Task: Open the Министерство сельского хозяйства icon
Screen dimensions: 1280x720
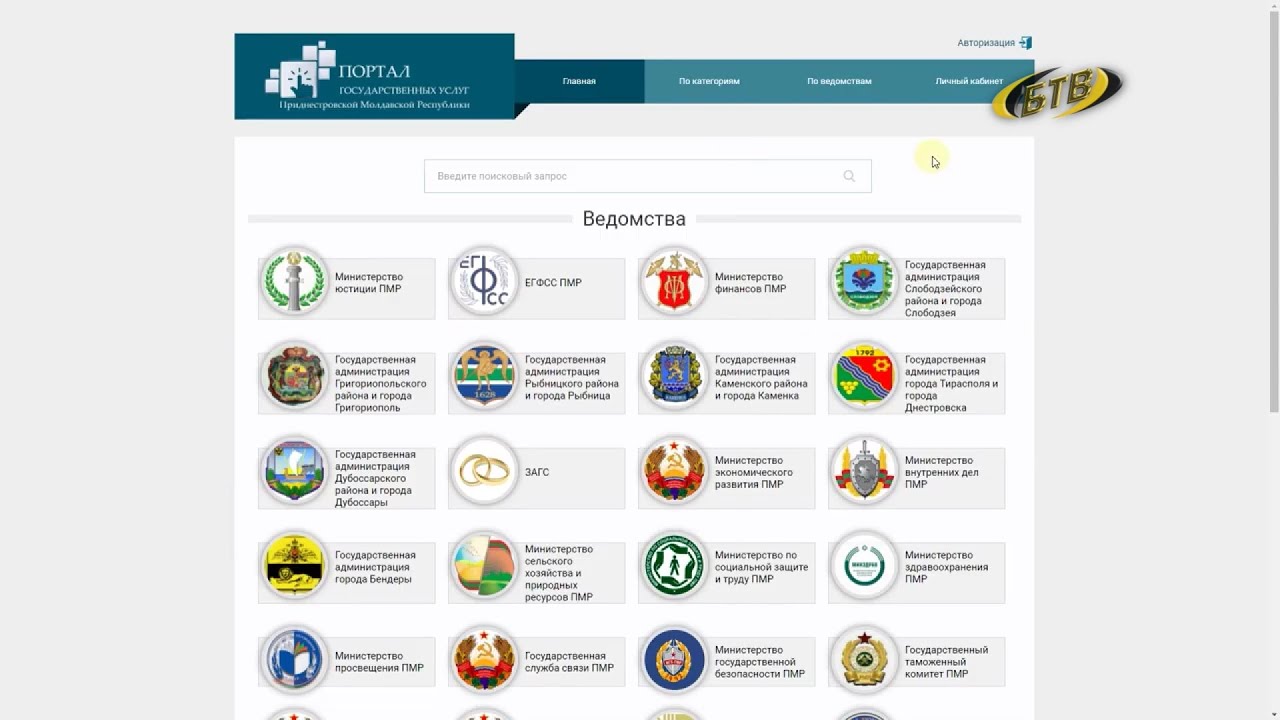Action: pos(484,567)
